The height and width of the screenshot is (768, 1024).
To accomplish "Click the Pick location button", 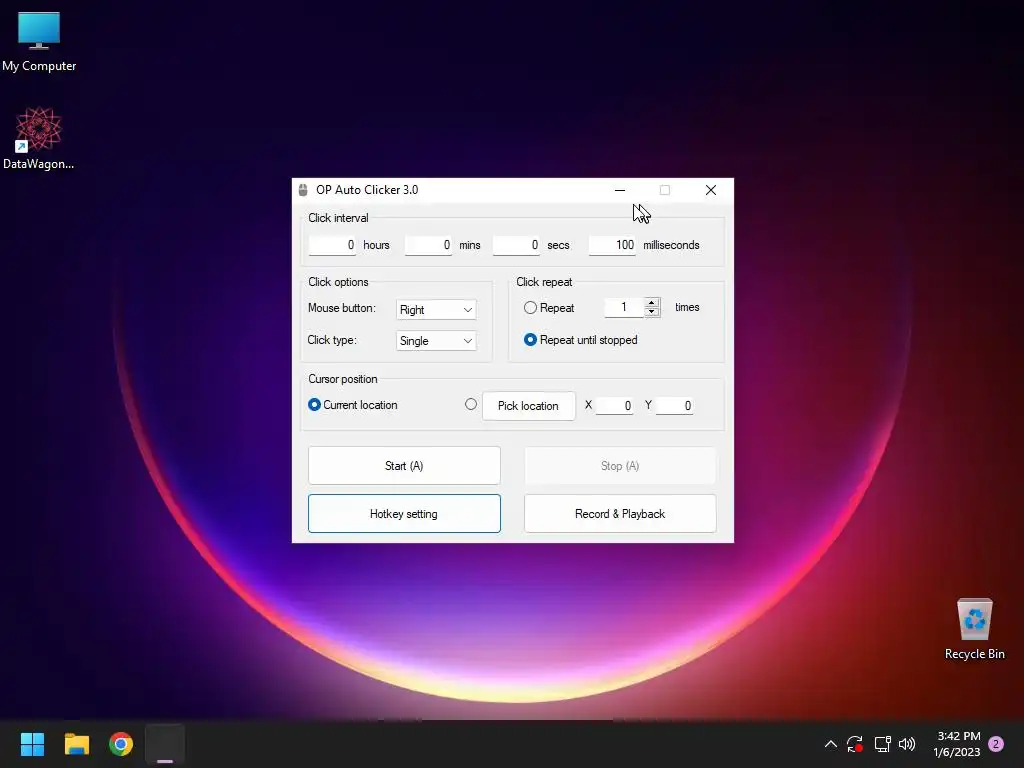I will tap(529, 406).
